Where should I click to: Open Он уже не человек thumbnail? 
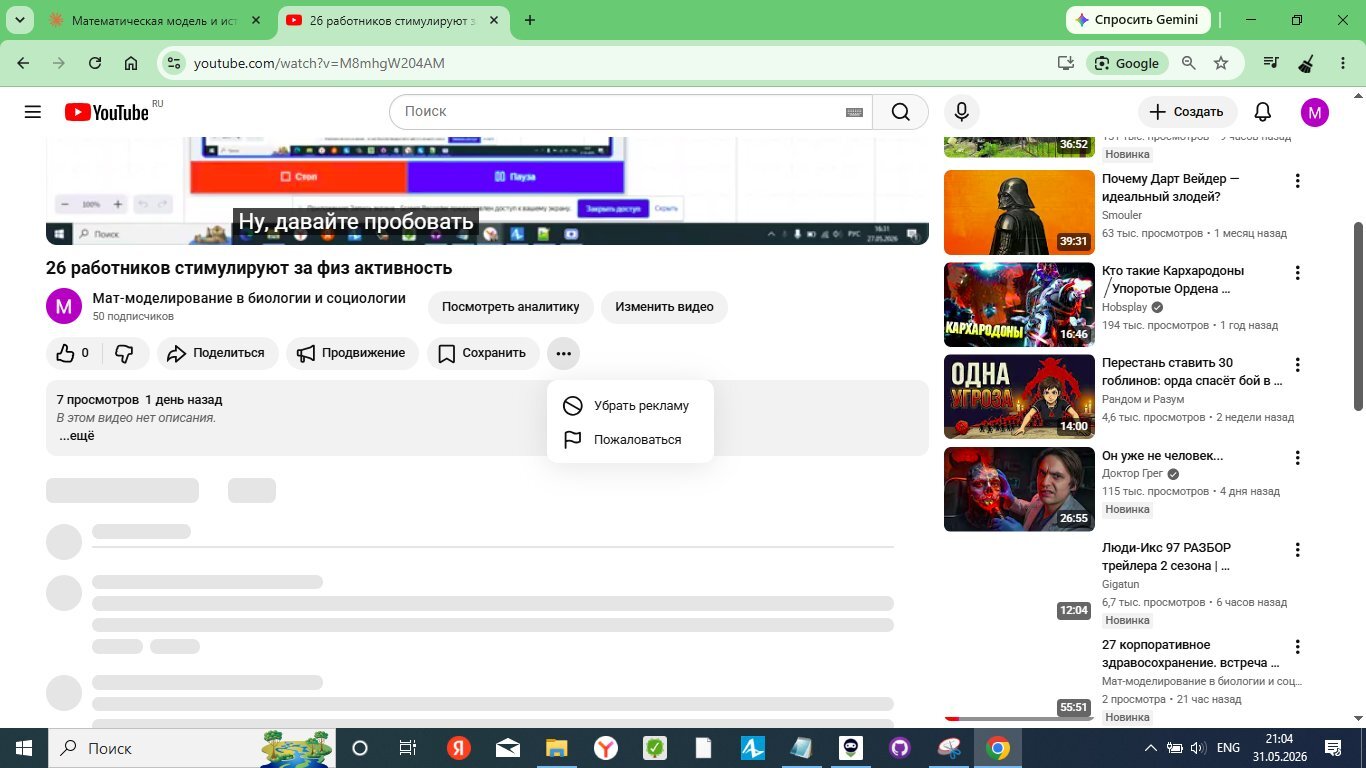(x=1019, y=489)
